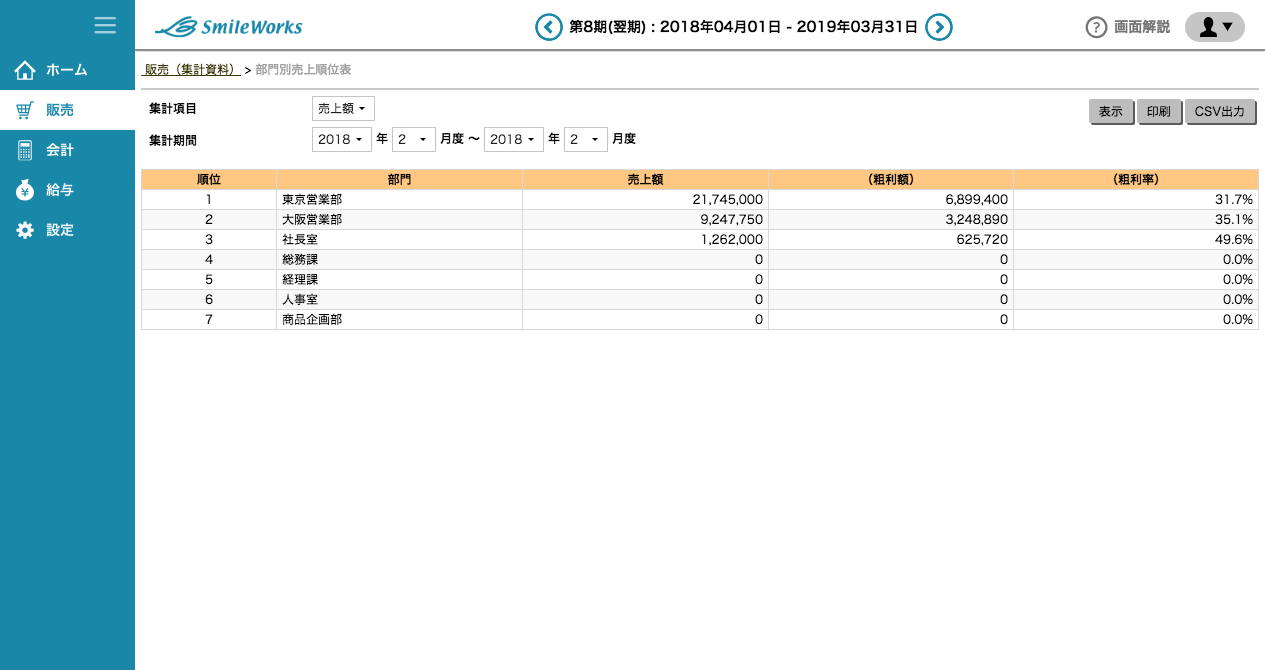Open the 販売 menu item
This screenshot has width=1265, height=670.
[67, 110]
